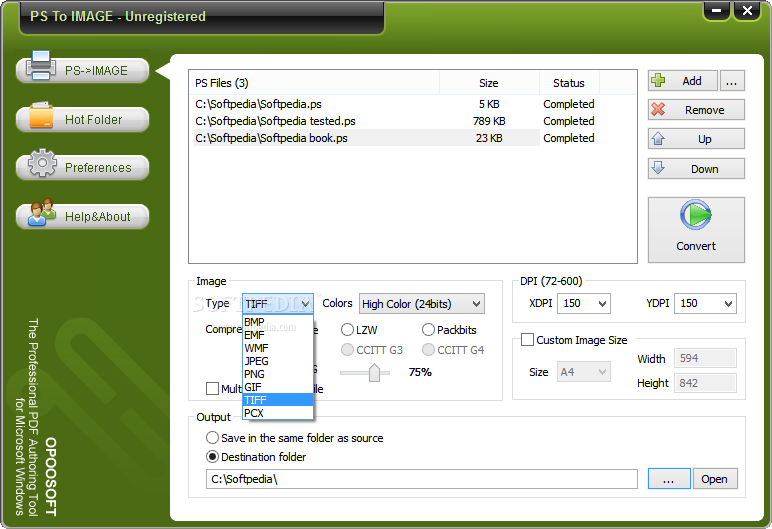Click the browse button next to Add
This screenshot has width=772, height=529.
732,81
